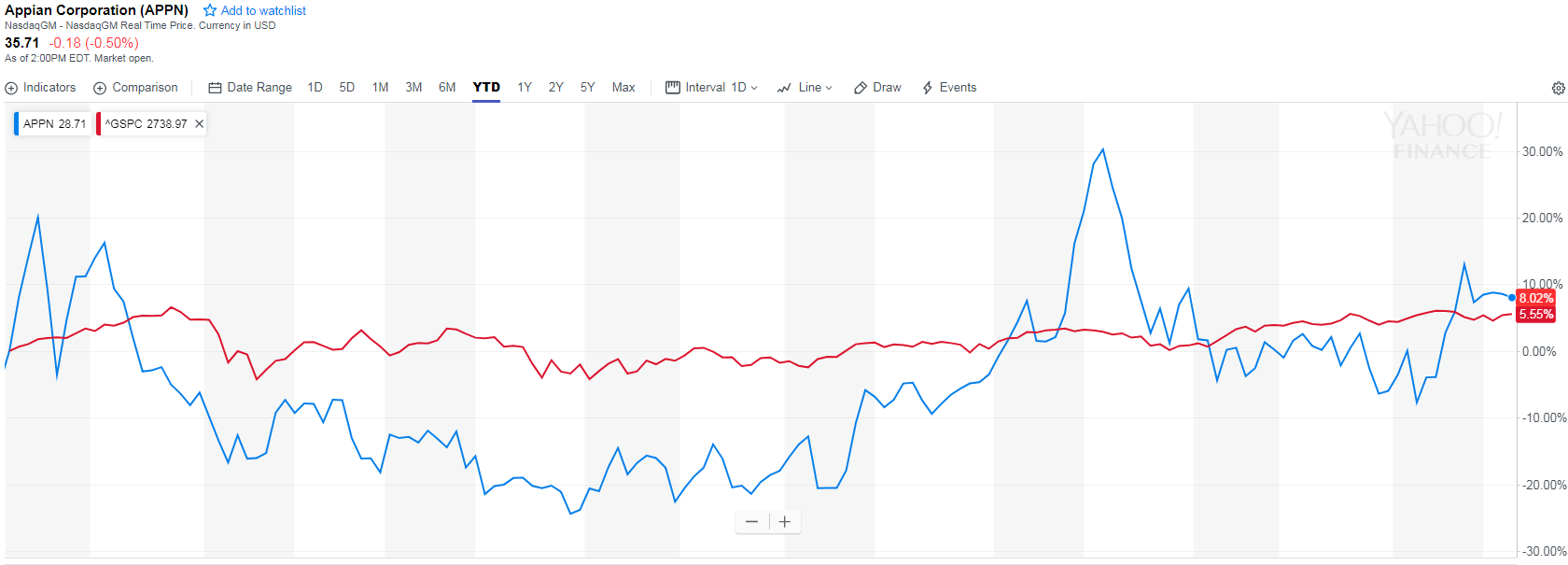This screenshot has height=565, width=1568.
Task: Open chart settings gear icon
Action: click(x=1558, y=88)
